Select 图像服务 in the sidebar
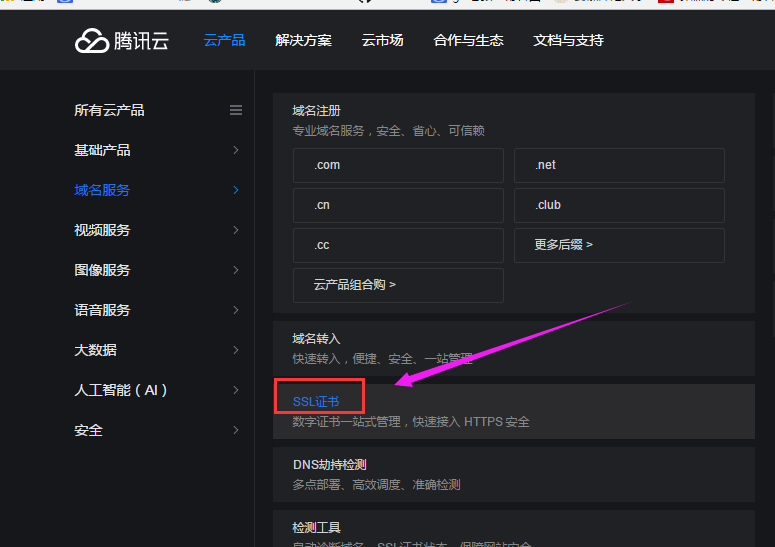The height and width of the screenshot is (547, 775). 102,270
